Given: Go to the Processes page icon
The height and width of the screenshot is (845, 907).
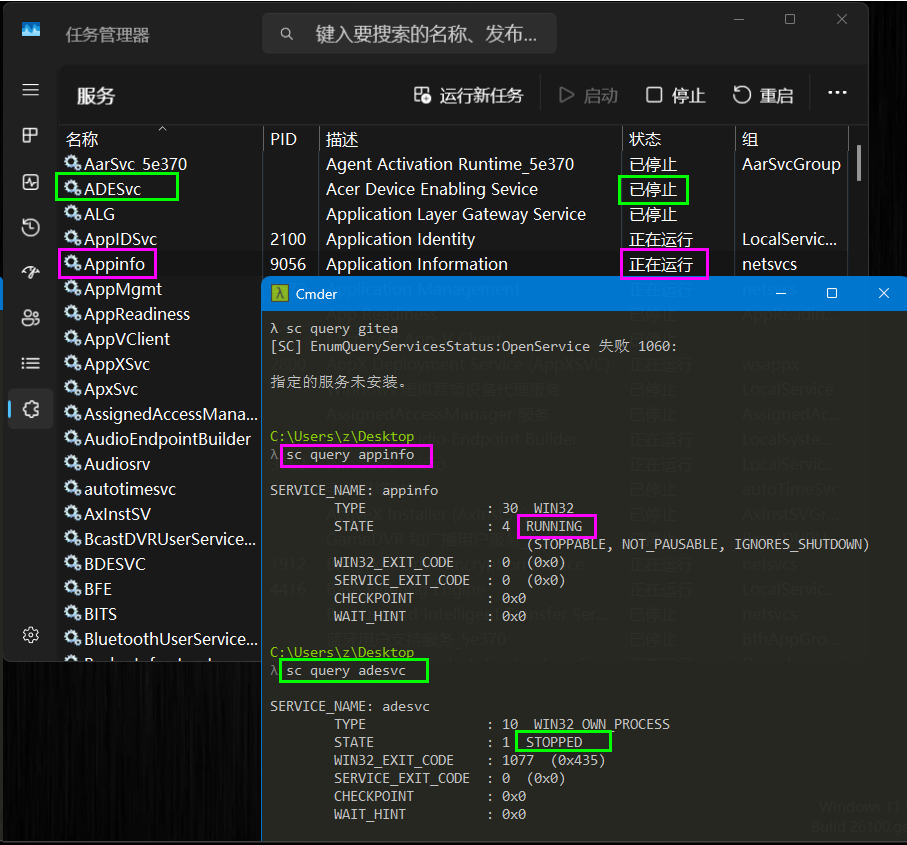Looking at the screenshot, I should 30,136.
